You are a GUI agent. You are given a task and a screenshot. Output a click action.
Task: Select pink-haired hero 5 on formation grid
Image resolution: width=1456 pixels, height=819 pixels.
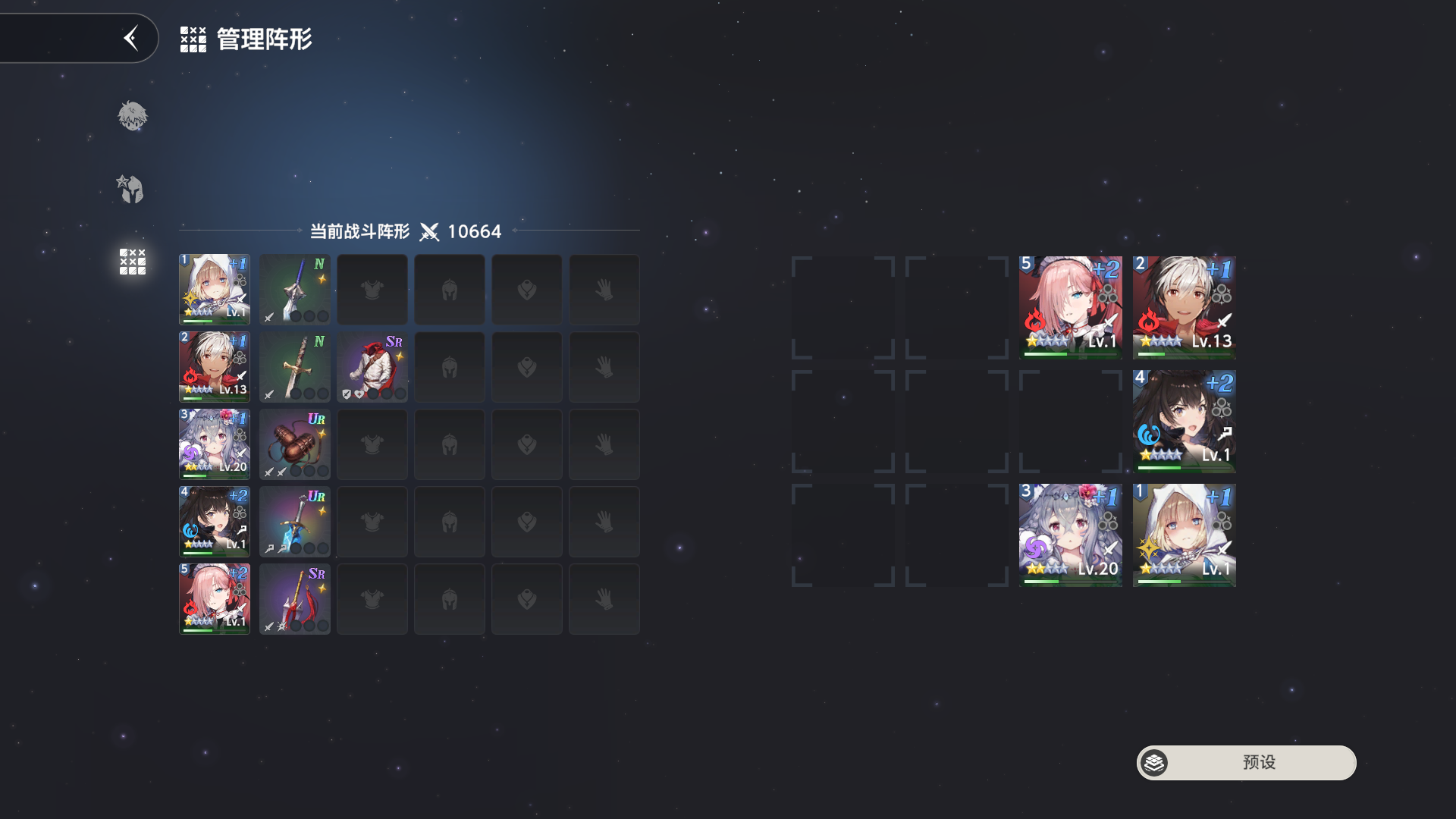(1071, 307)
